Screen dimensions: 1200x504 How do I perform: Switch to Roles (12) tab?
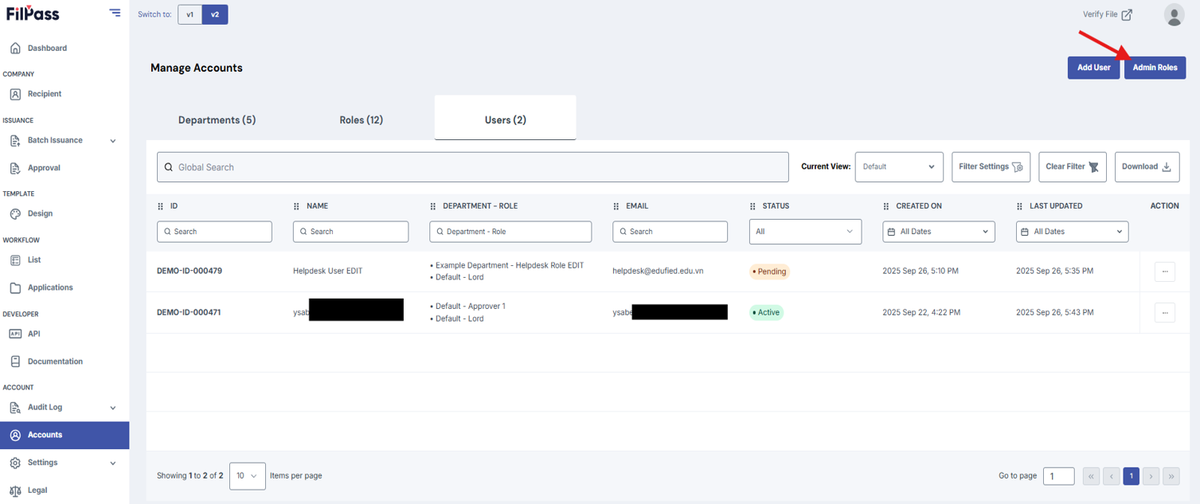pyautogui.click(x=361, y=120)
